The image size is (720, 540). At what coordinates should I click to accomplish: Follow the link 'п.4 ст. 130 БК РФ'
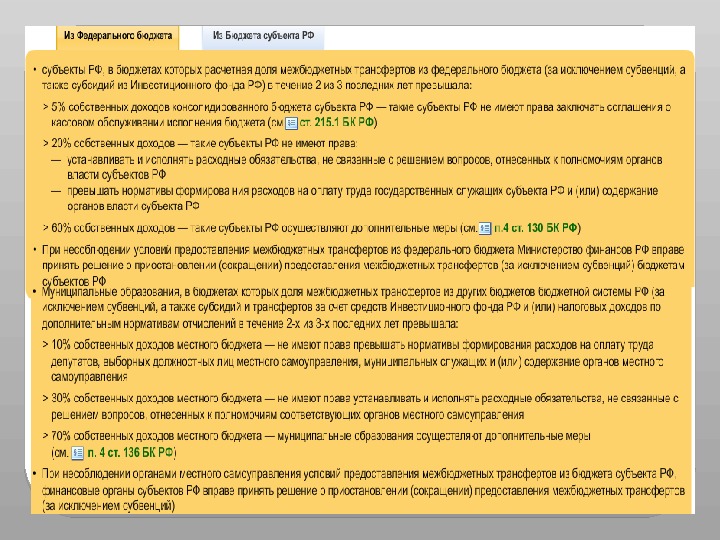[535, 228]
